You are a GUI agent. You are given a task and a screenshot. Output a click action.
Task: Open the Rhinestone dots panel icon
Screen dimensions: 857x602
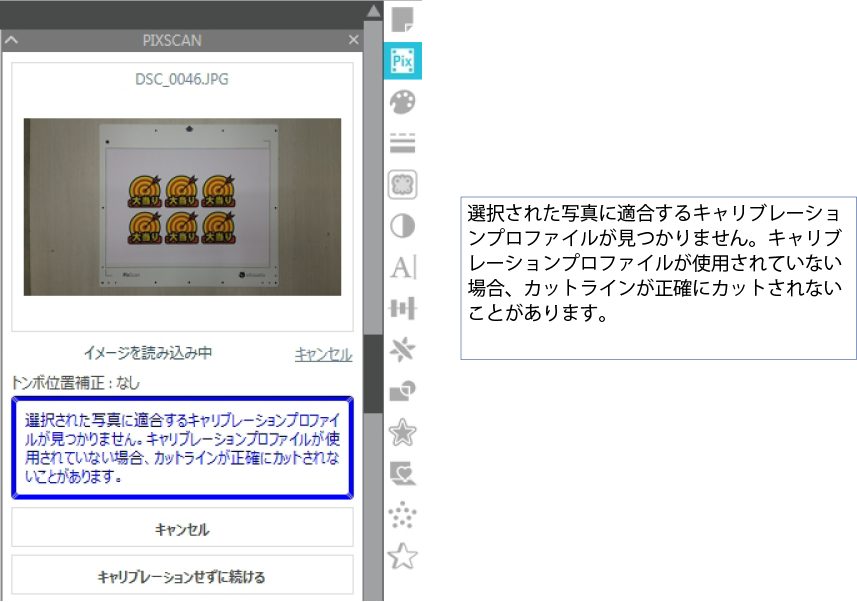click(x=403, y=515)
